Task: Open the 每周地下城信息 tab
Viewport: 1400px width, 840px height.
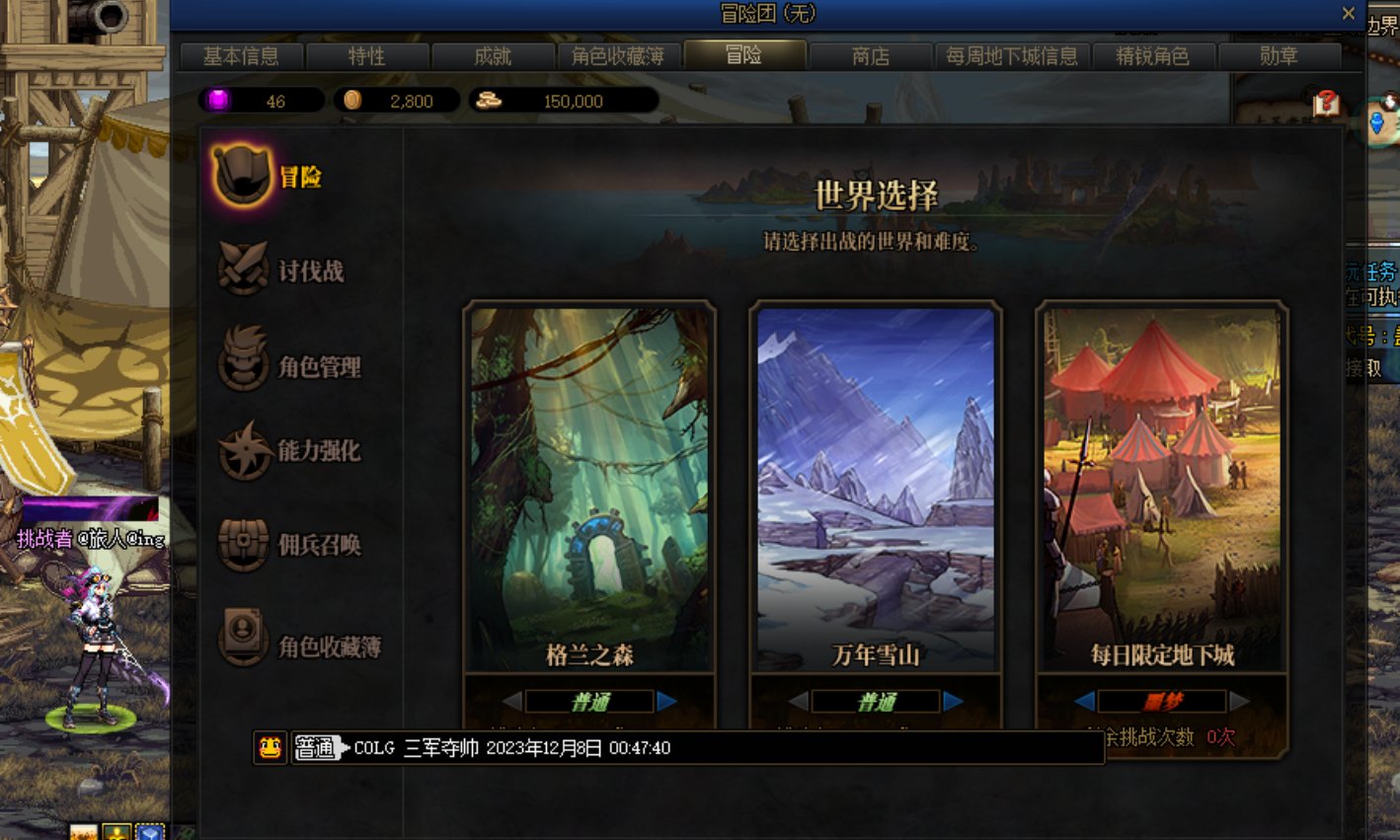Action: click(x=1012, y=56)
